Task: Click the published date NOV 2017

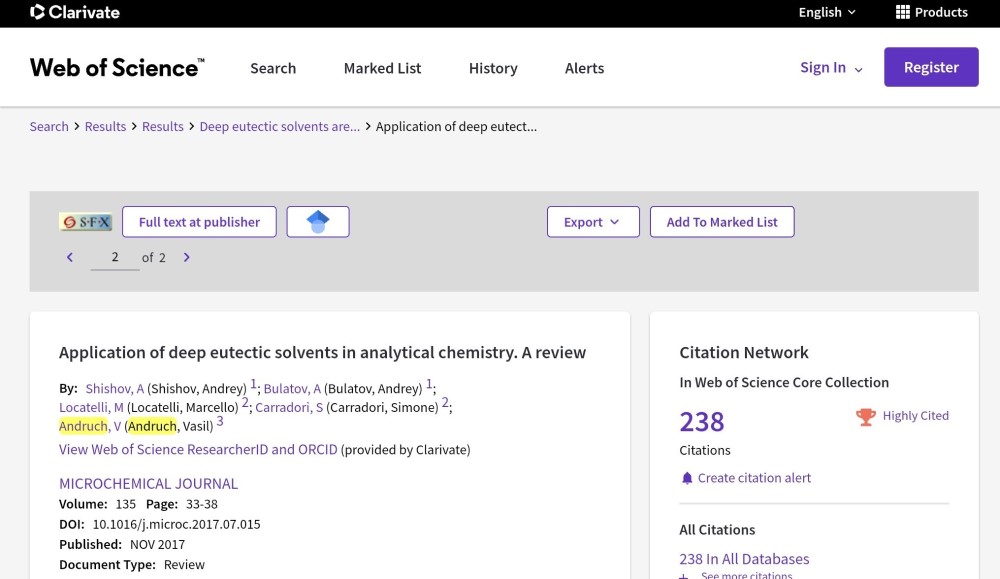Action: 158,545
